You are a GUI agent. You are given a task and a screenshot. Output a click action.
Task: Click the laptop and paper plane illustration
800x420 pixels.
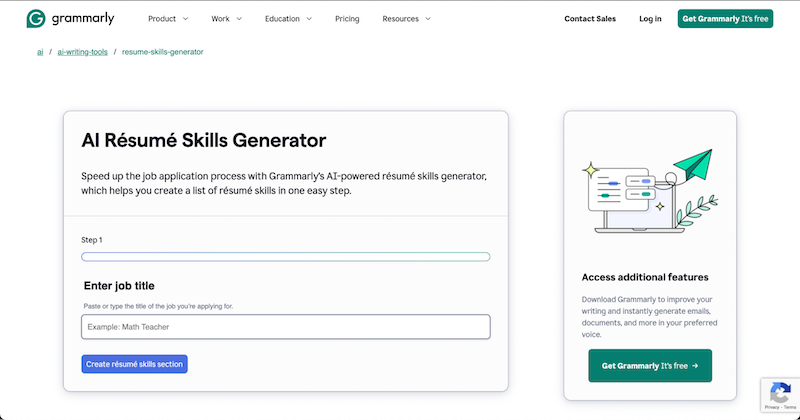coord(650,191)
